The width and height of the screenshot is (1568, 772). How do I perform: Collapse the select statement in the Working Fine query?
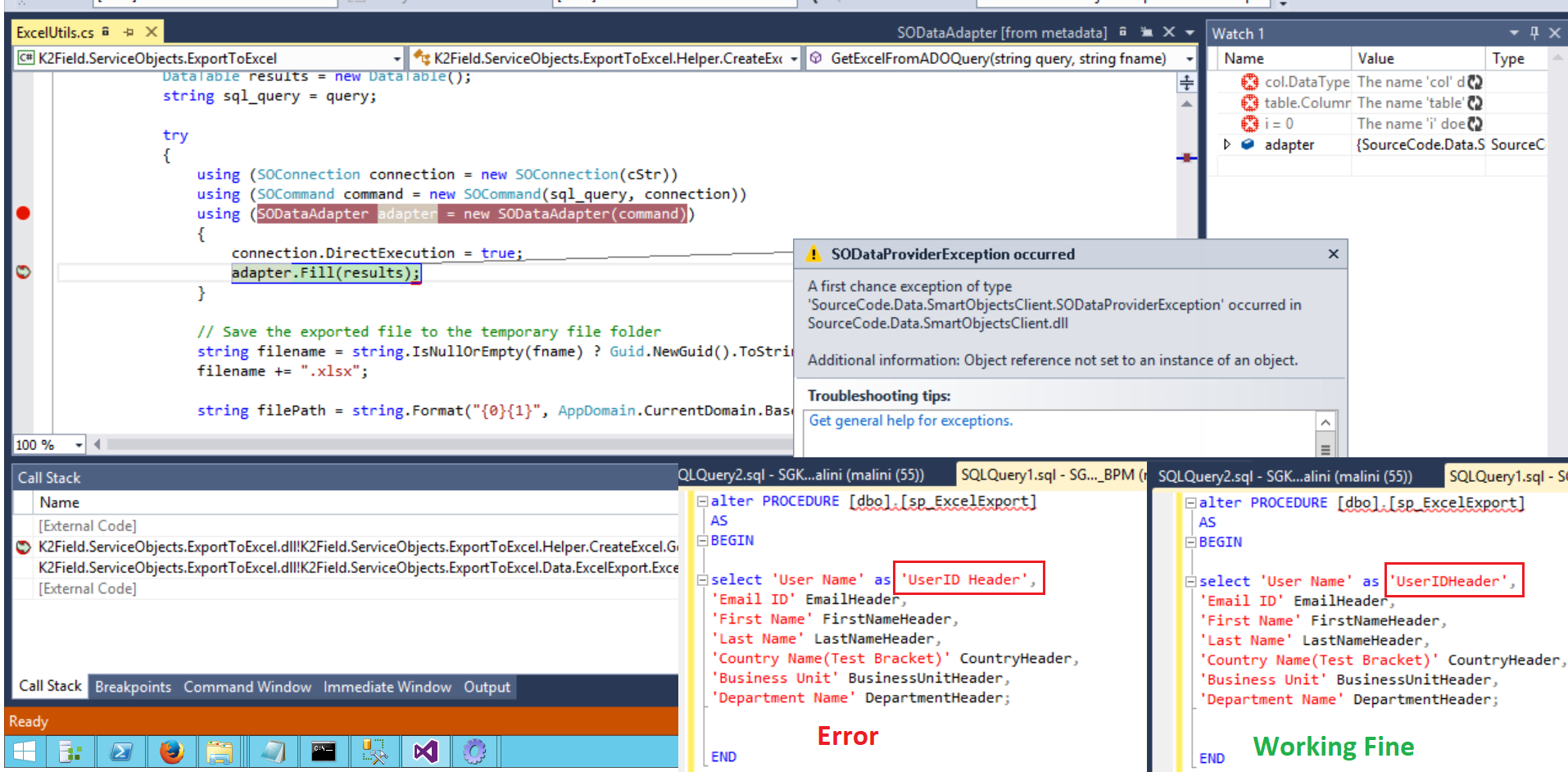pyautogui.click(x=1190, y=581)
